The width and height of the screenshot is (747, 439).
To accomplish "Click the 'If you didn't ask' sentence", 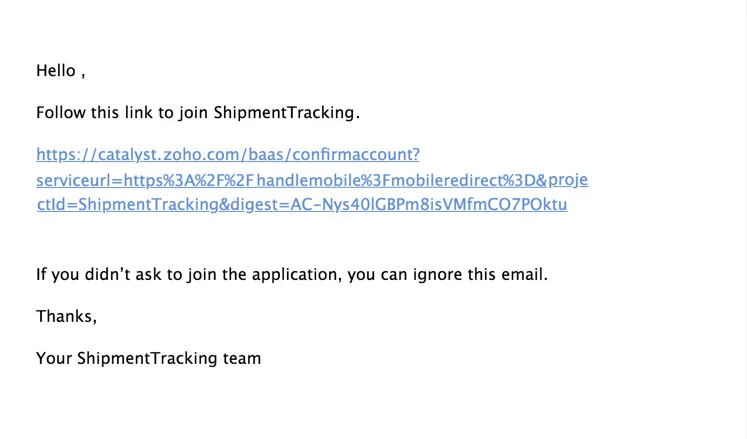I will click(292, 275).
